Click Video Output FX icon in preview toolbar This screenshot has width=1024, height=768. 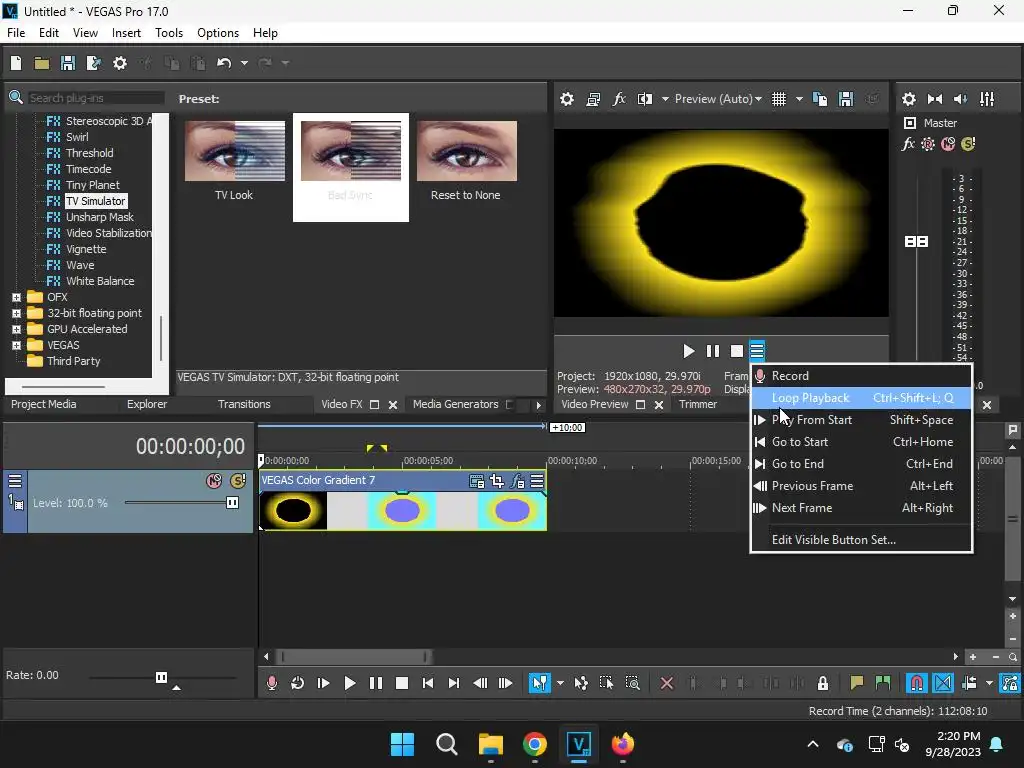(619, 99)
